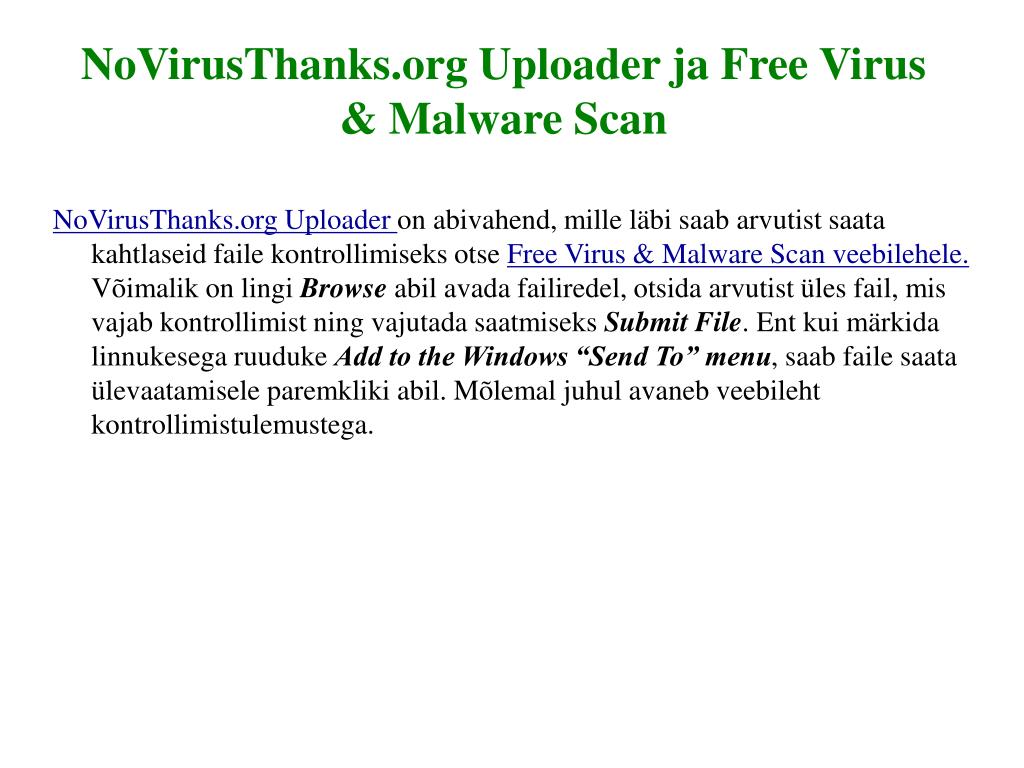1024x768 pixels.
Task: Click the bold 'Add to the Windows' text
Action: [x=451, y=357]
